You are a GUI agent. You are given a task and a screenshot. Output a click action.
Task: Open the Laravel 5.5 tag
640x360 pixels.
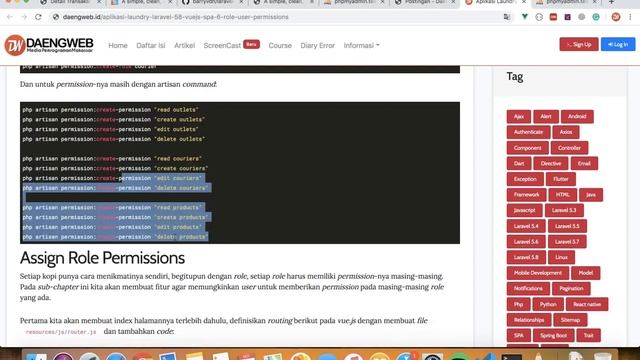coord(567,226)
